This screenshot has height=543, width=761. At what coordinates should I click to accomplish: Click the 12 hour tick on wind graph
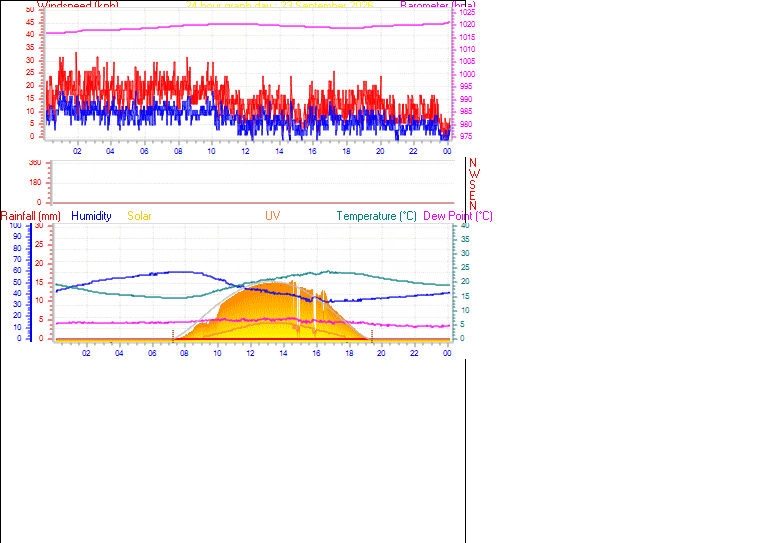(x=245, y=151)
